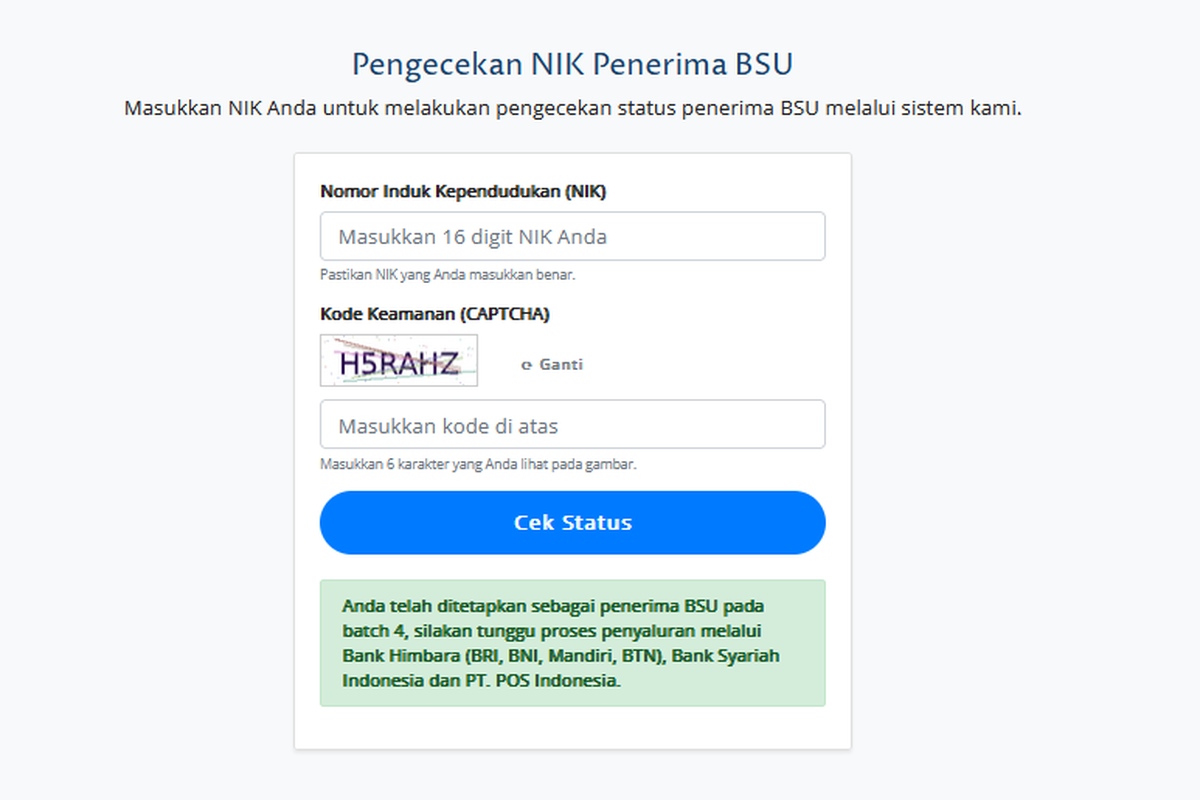The image size is (1200, 800).
Task: Click the 'Kode Keamanan (CAPTCHA)' label
Action: [435, 314]
